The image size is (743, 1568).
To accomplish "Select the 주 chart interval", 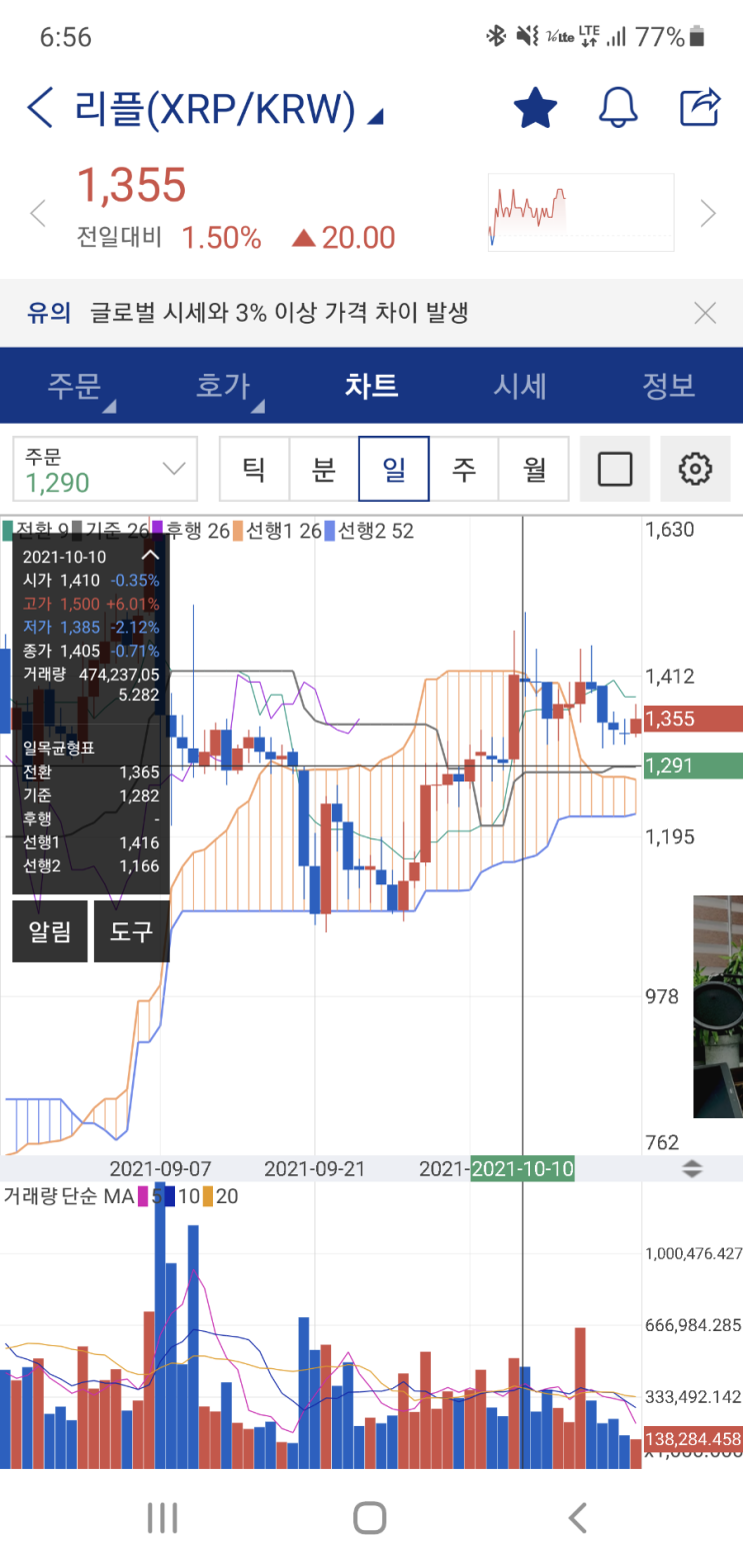I will point(464,469).
